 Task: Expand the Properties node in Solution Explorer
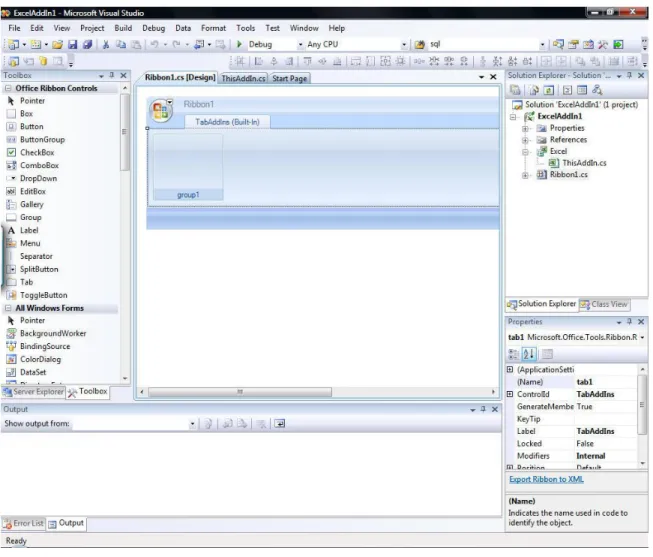[526, 129]
